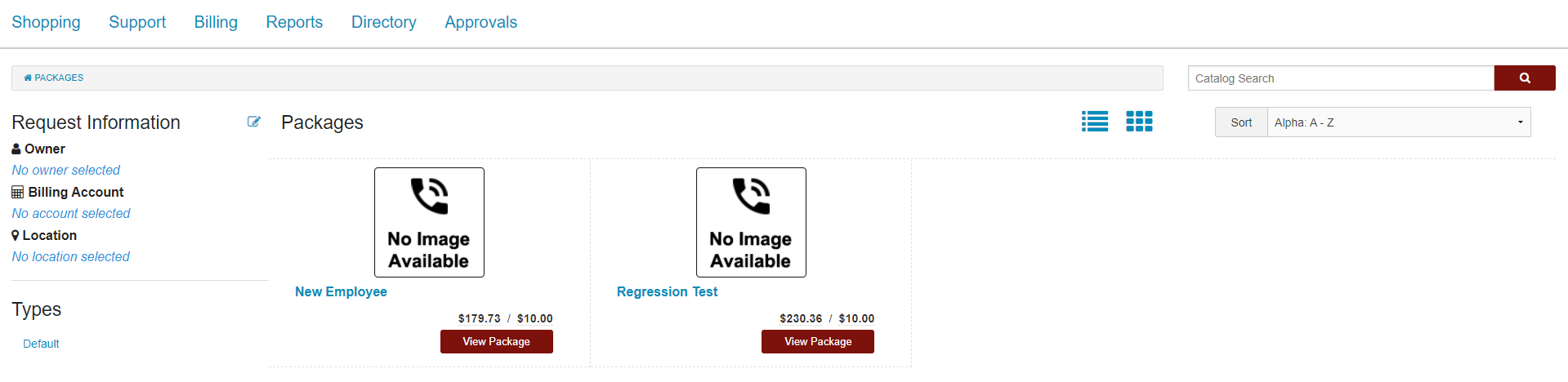View Package for New Employee

[x=496, y=341]
